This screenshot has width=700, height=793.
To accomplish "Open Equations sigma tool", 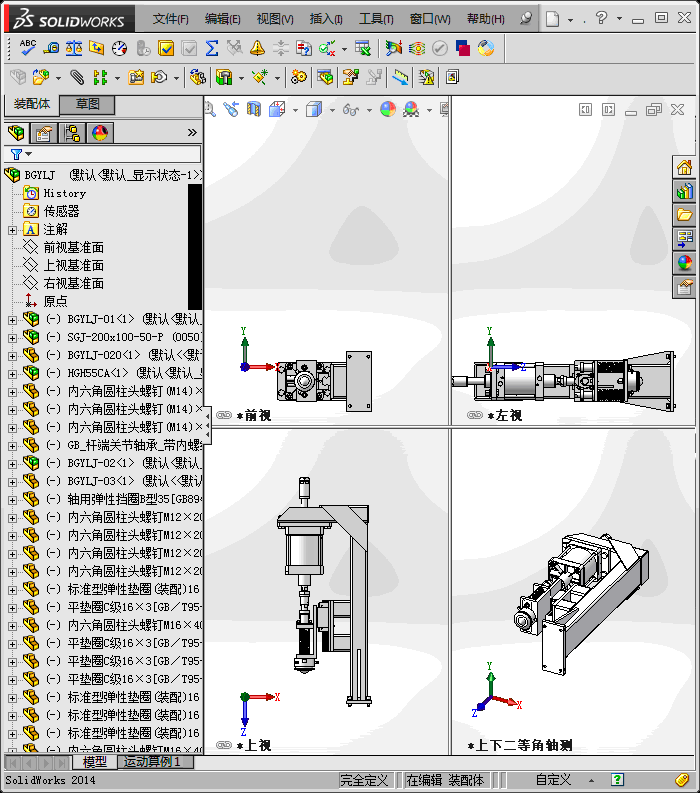I will coord(212,48).
